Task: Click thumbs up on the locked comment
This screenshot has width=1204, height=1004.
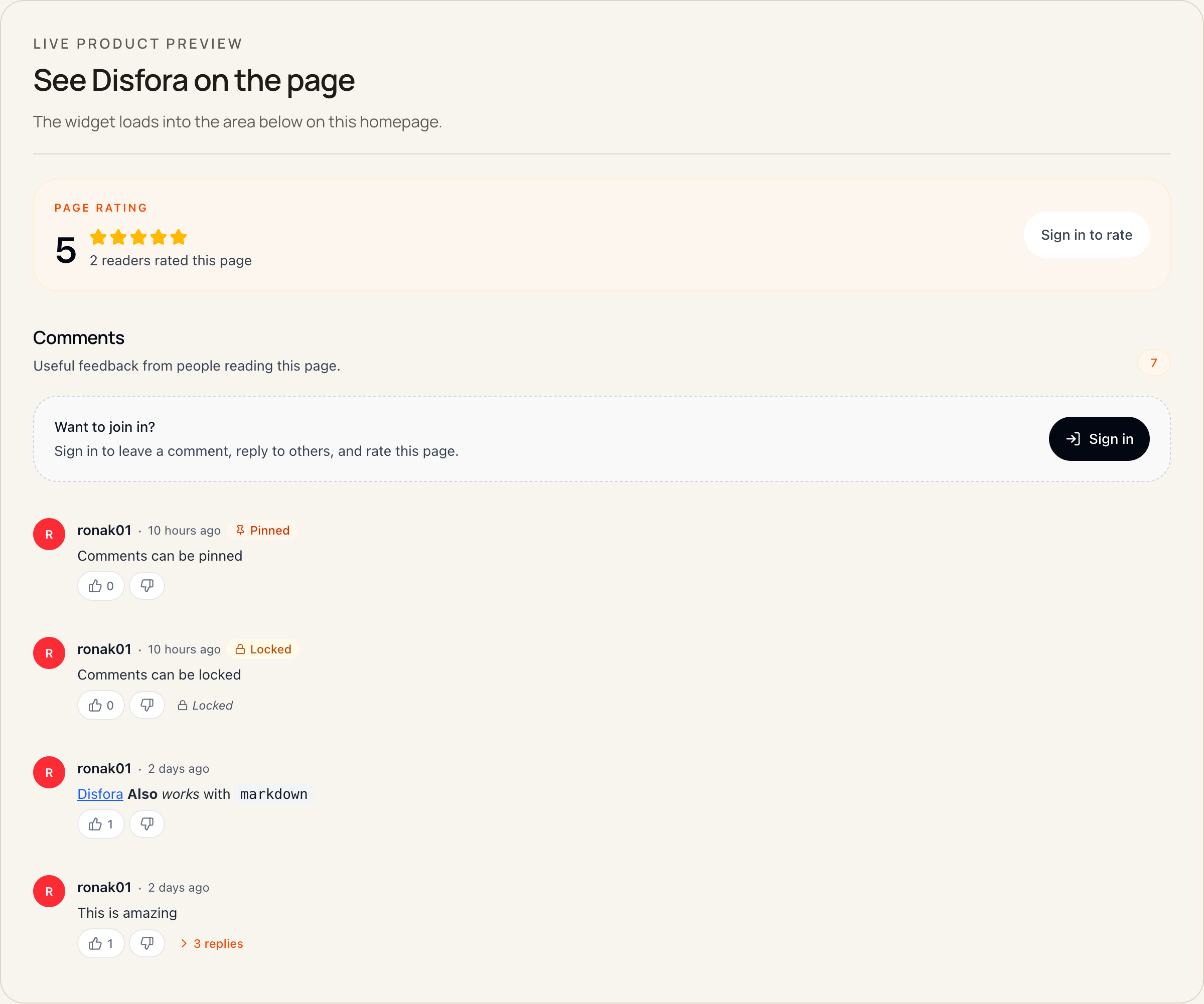Action: point(101,705)
